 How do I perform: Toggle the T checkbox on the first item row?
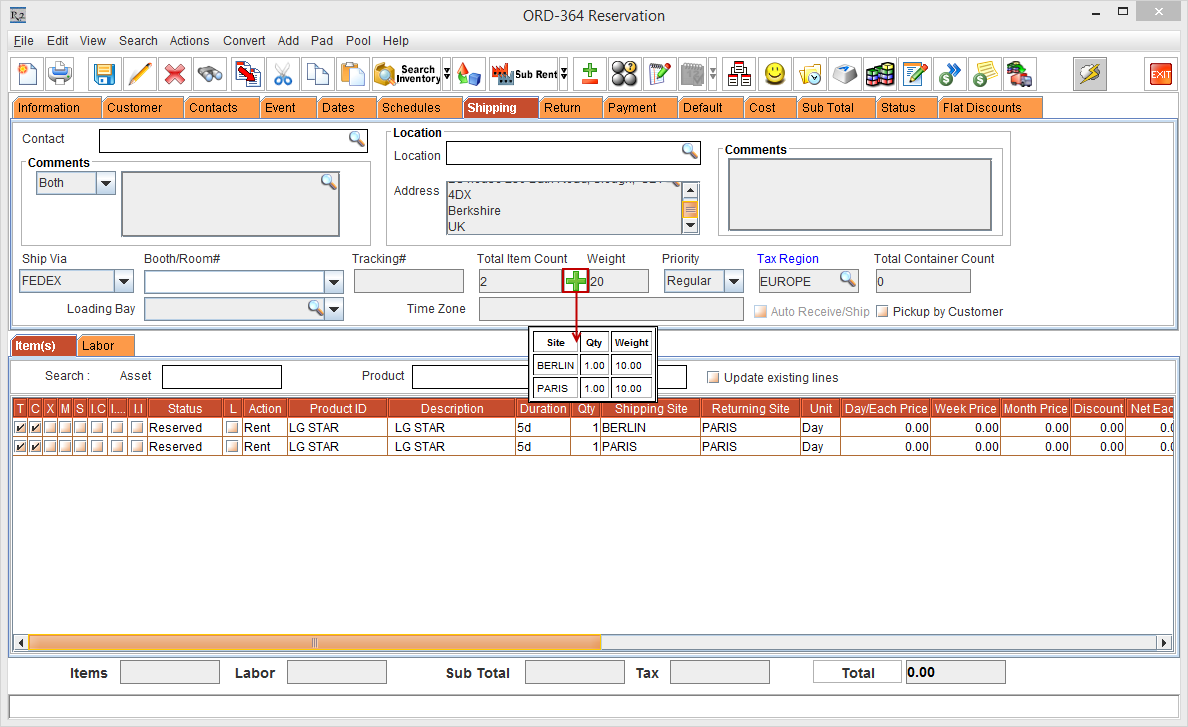click(x=22, y=427)
